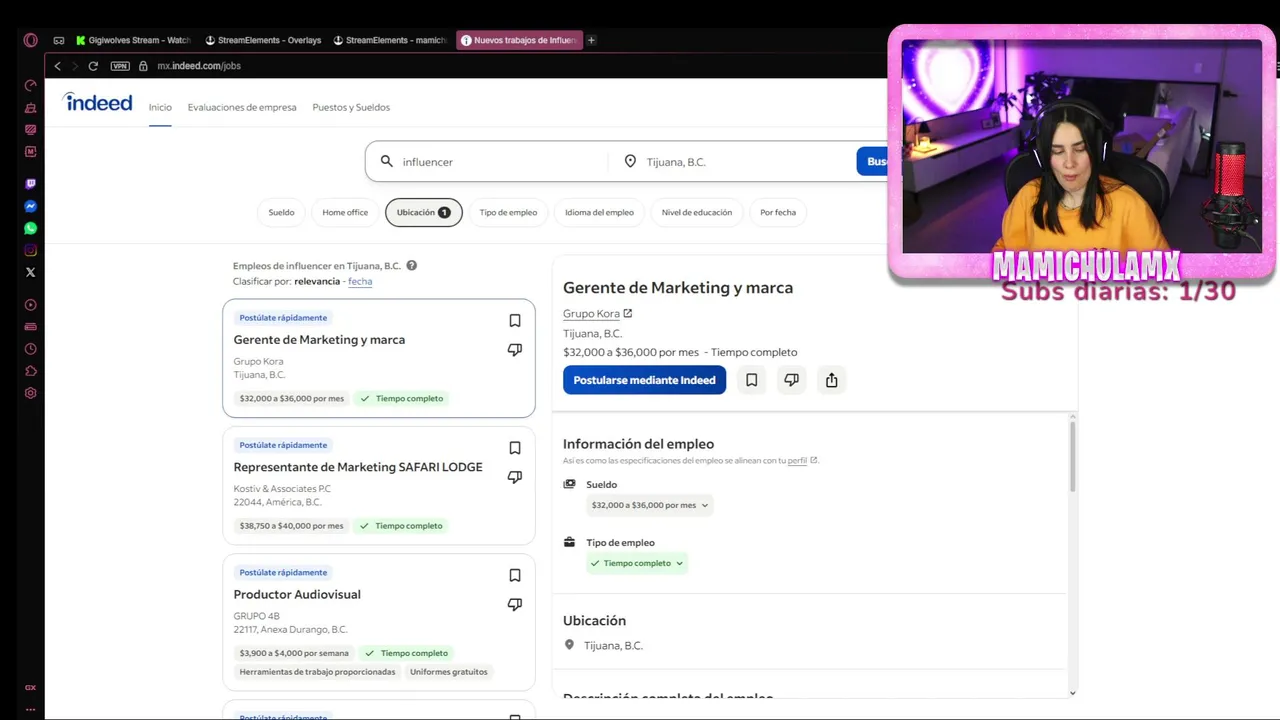The height and width of the screenshot is (720, 1280).
Task: Bookmark the Productor Audiovisual job
Action: click(x=515, y=575)
